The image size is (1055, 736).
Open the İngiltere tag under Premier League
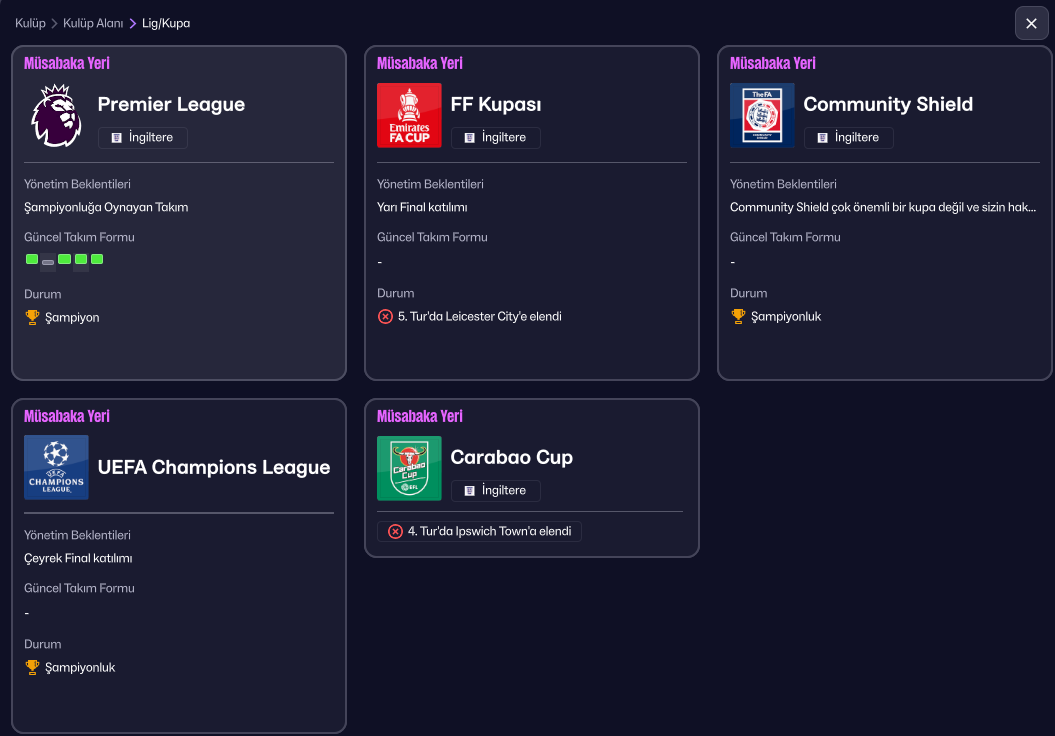(143, 138)
